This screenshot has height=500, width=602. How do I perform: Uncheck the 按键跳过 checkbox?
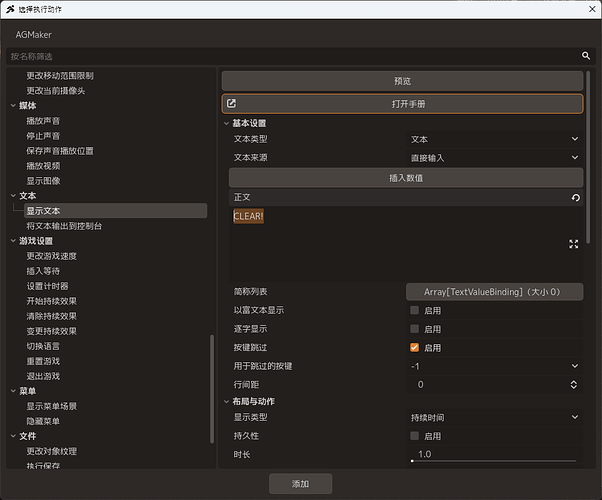click(414, 348)
